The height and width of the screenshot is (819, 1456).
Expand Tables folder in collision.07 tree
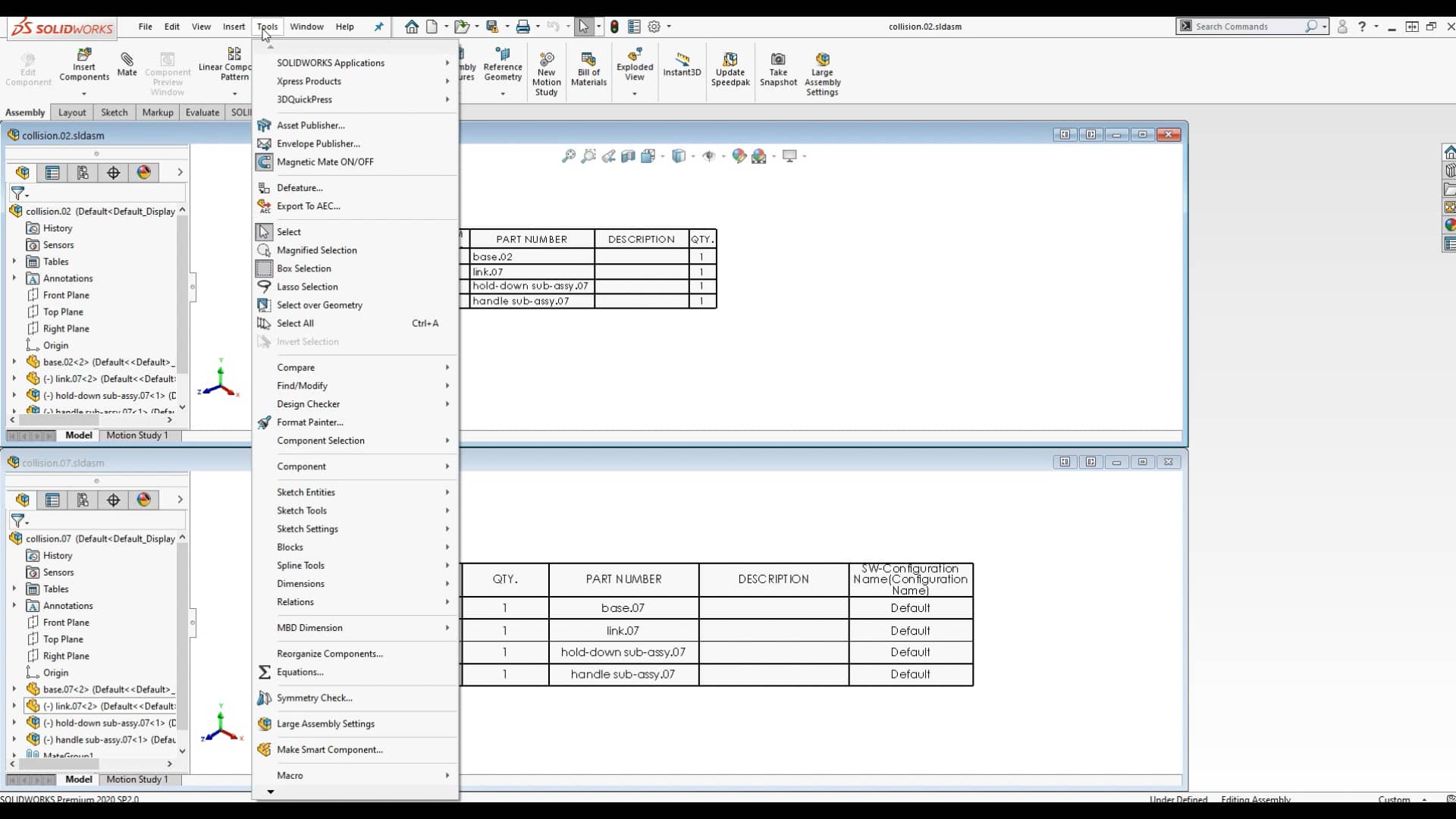(x=14, y=588)
